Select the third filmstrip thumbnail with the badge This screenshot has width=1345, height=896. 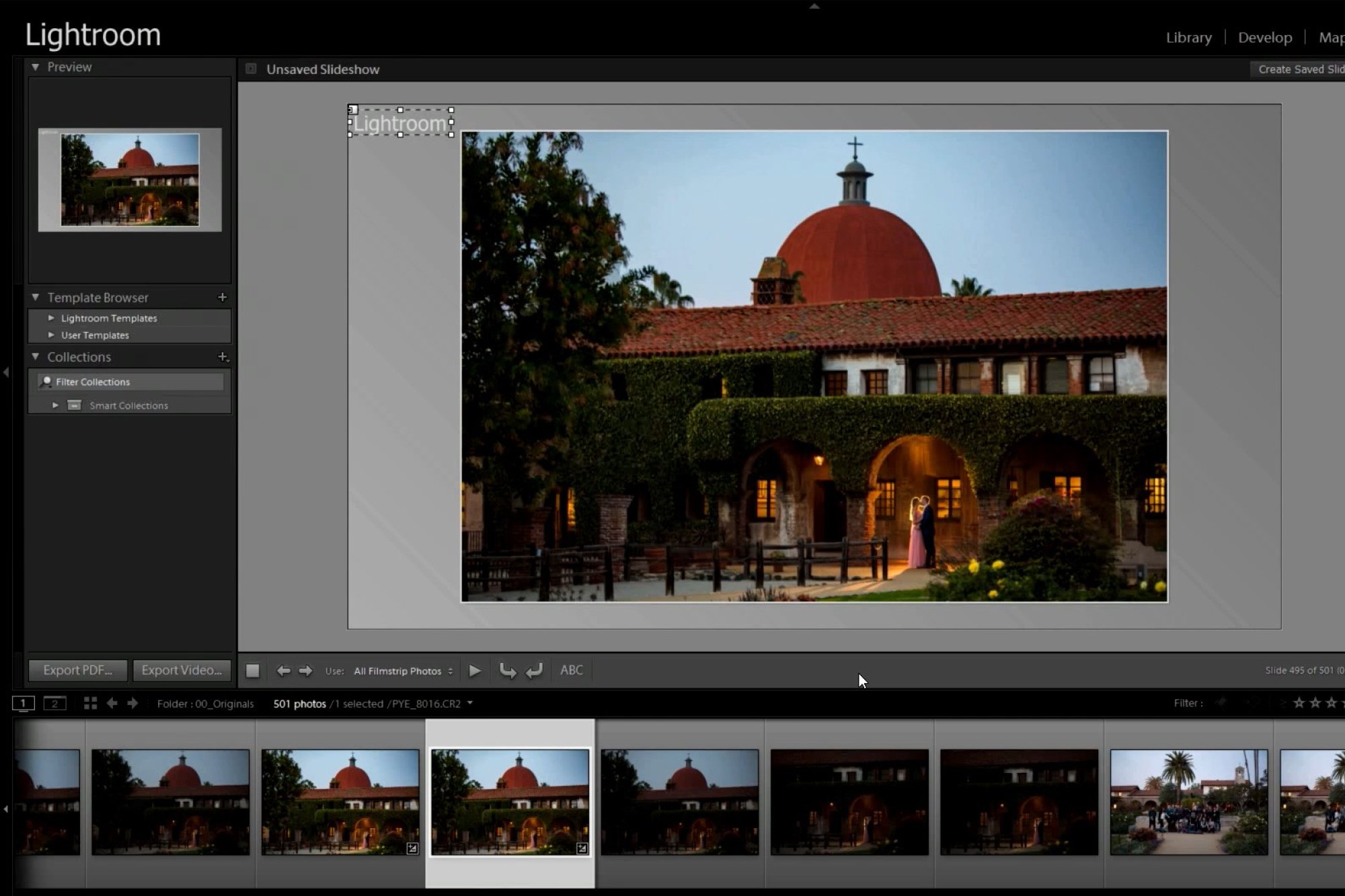(x=340, y=802)
